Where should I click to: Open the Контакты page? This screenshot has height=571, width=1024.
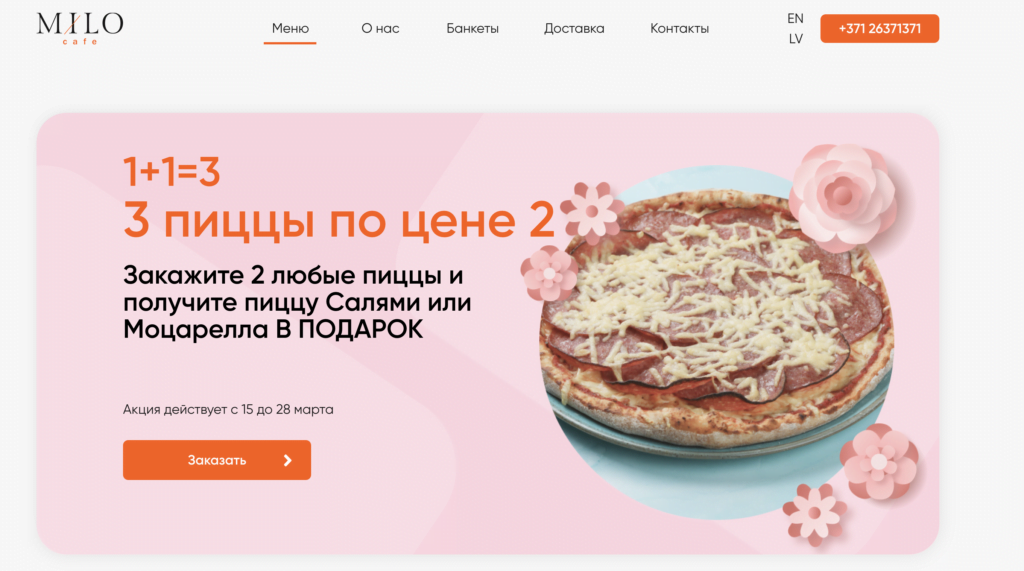click(679, 29)
